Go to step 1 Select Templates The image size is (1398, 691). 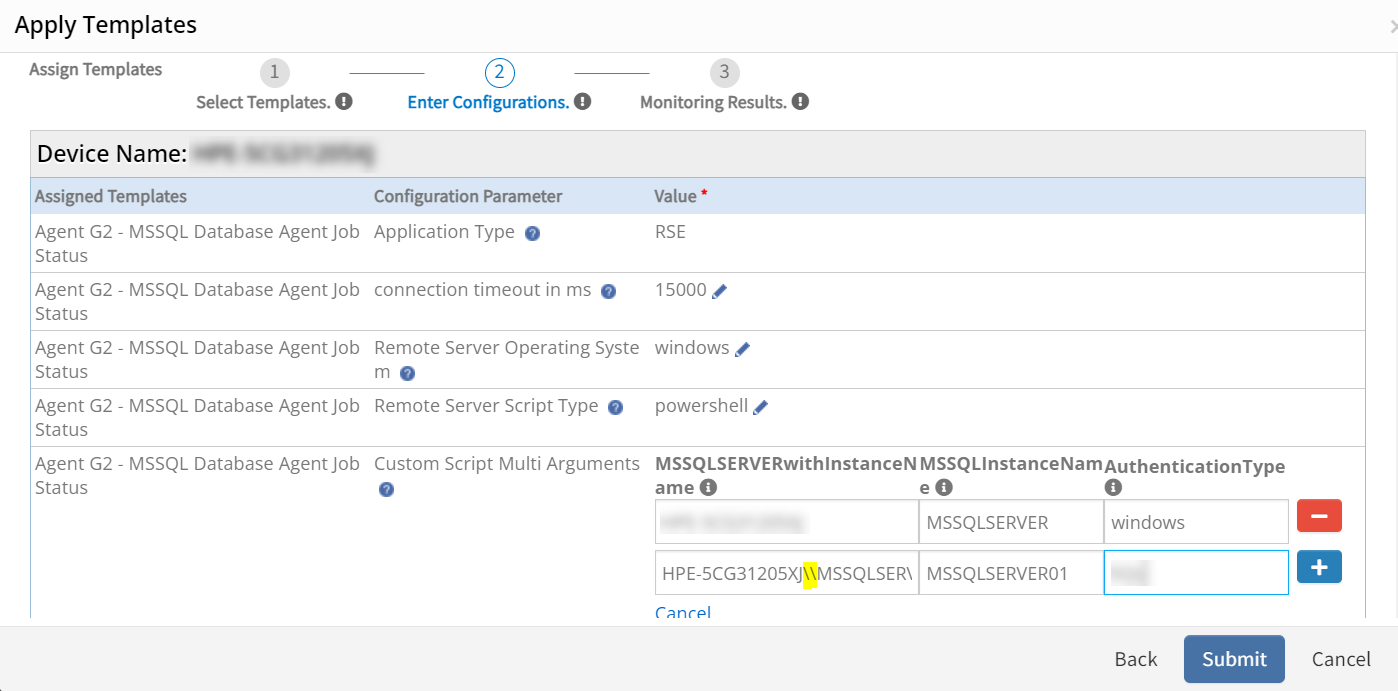(274, 71)
